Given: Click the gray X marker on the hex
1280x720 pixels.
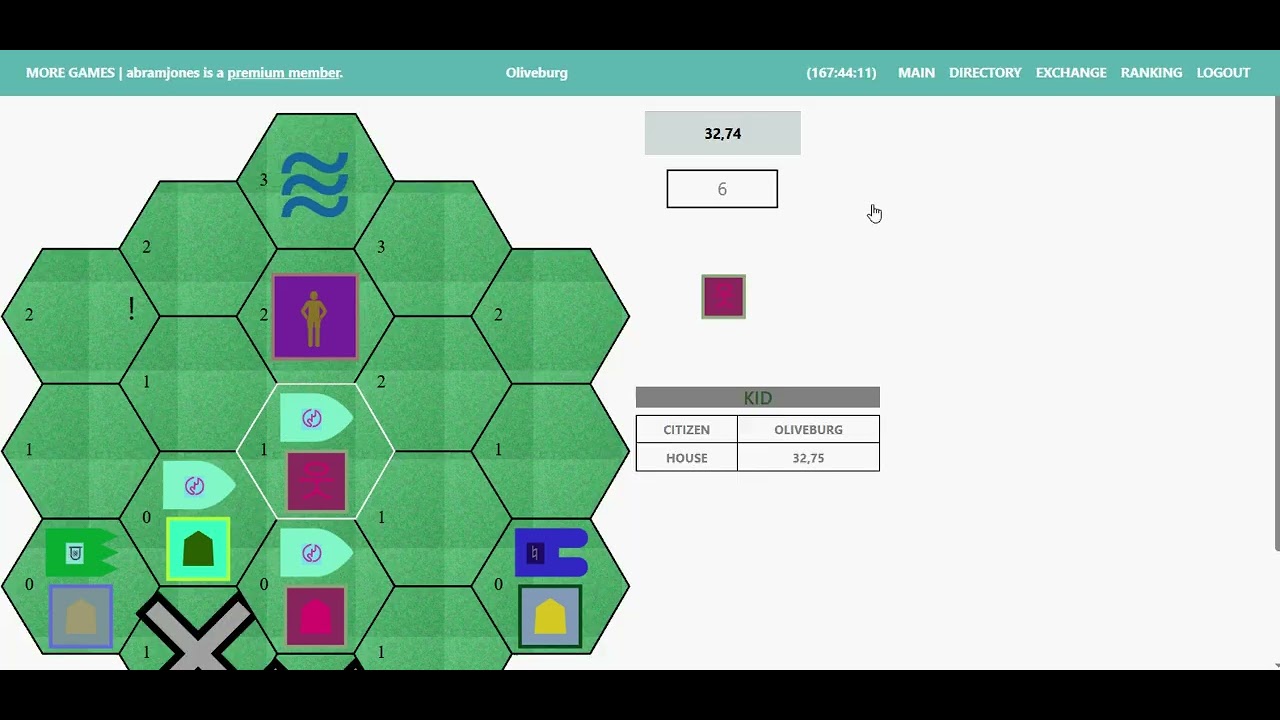Looking at the screenshot, I should tap(197, 632).
